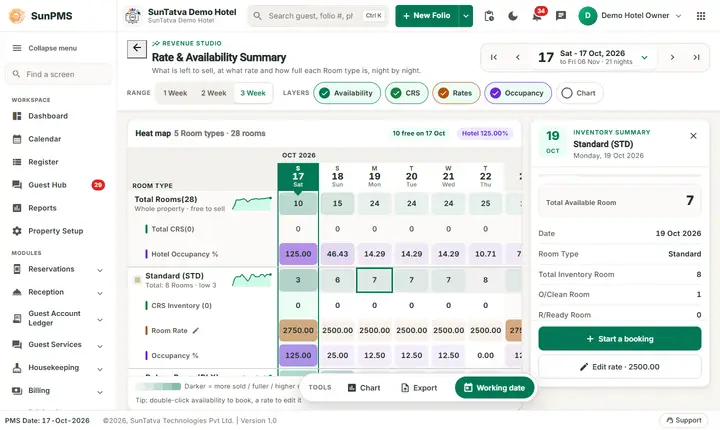Open New Folio dropdown arrow
This screenshot has height=430, width=720.
click(x=466, y=16)
